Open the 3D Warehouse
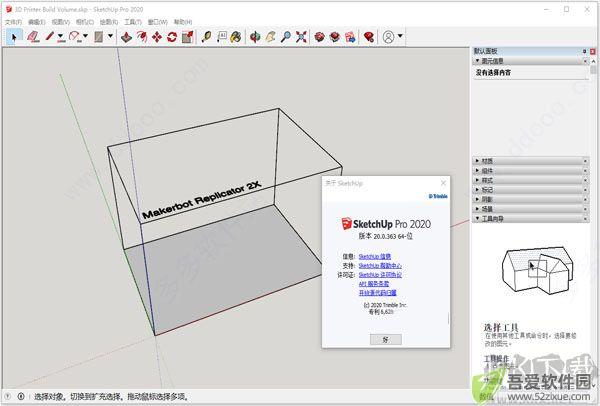Image resolution: width=600 pixels, height=406 pixels. point(320,37)
